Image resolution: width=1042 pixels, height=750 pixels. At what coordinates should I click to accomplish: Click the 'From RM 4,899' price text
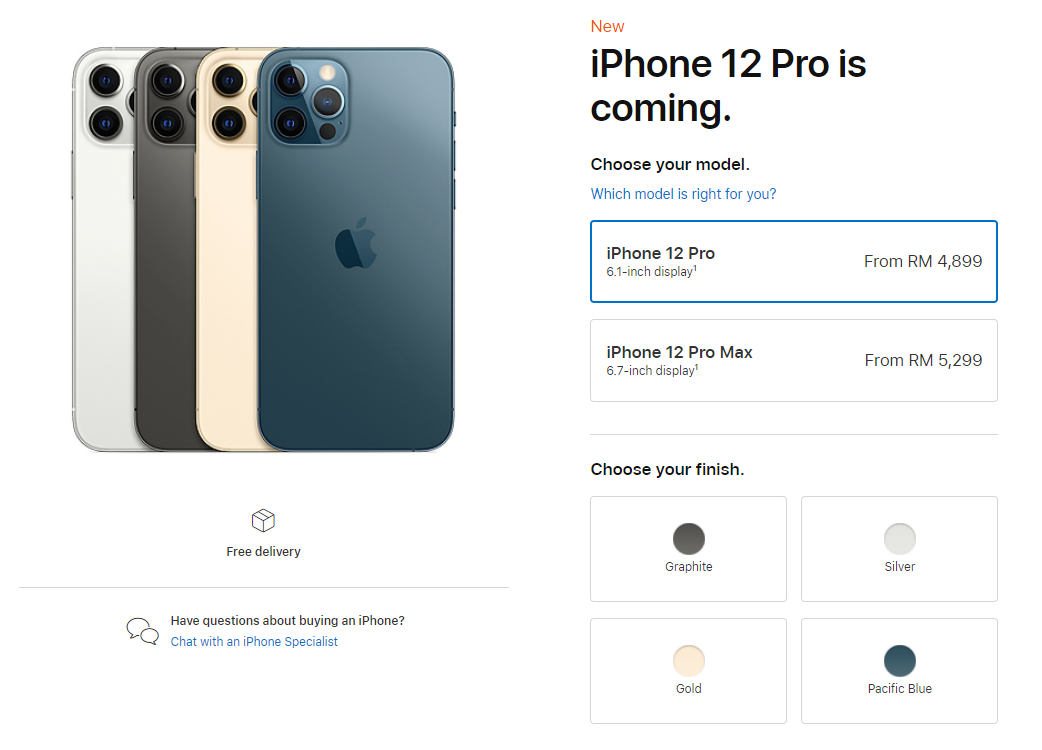click(922, 261)
